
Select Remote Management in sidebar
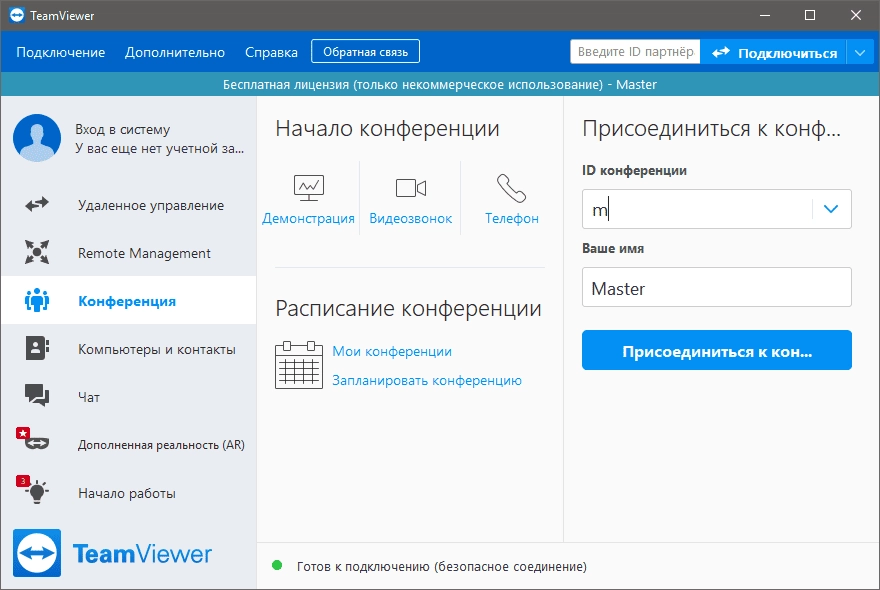coord(129,253)
